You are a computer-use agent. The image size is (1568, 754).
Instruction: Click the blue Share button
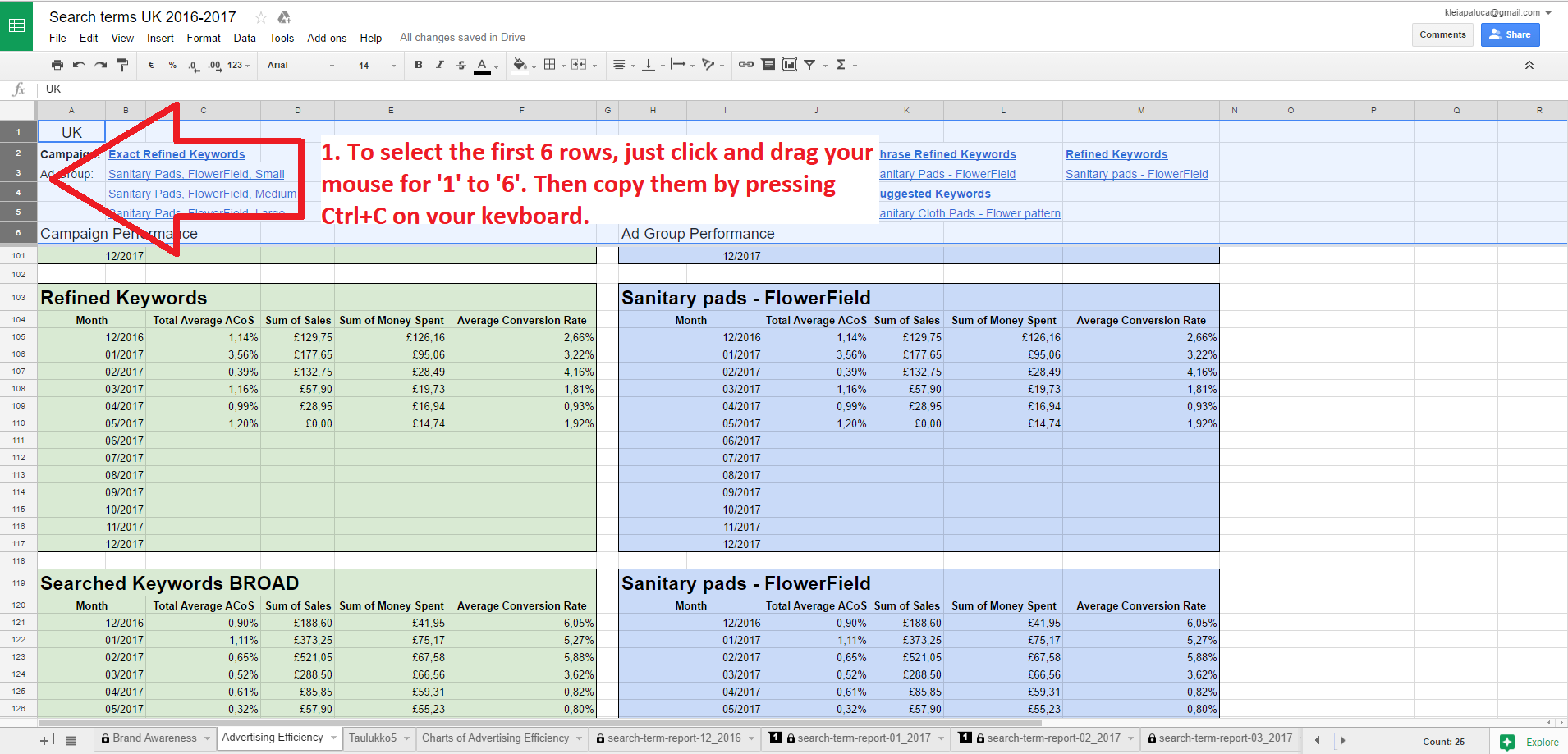(x=1510, y=34)
